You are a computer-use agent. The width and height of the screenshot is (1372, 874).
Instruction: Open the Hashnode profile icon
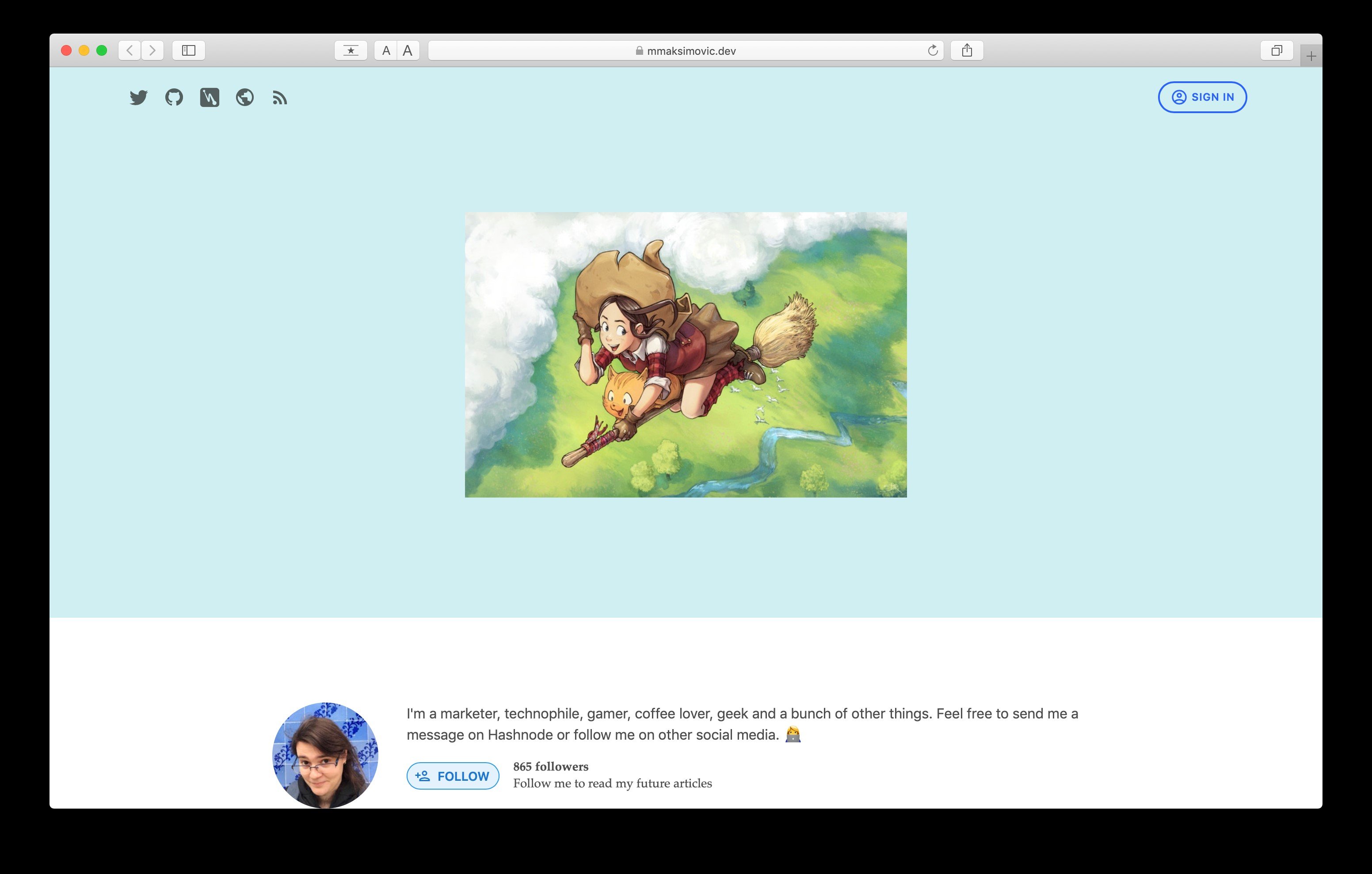click(x=210, y=97)
